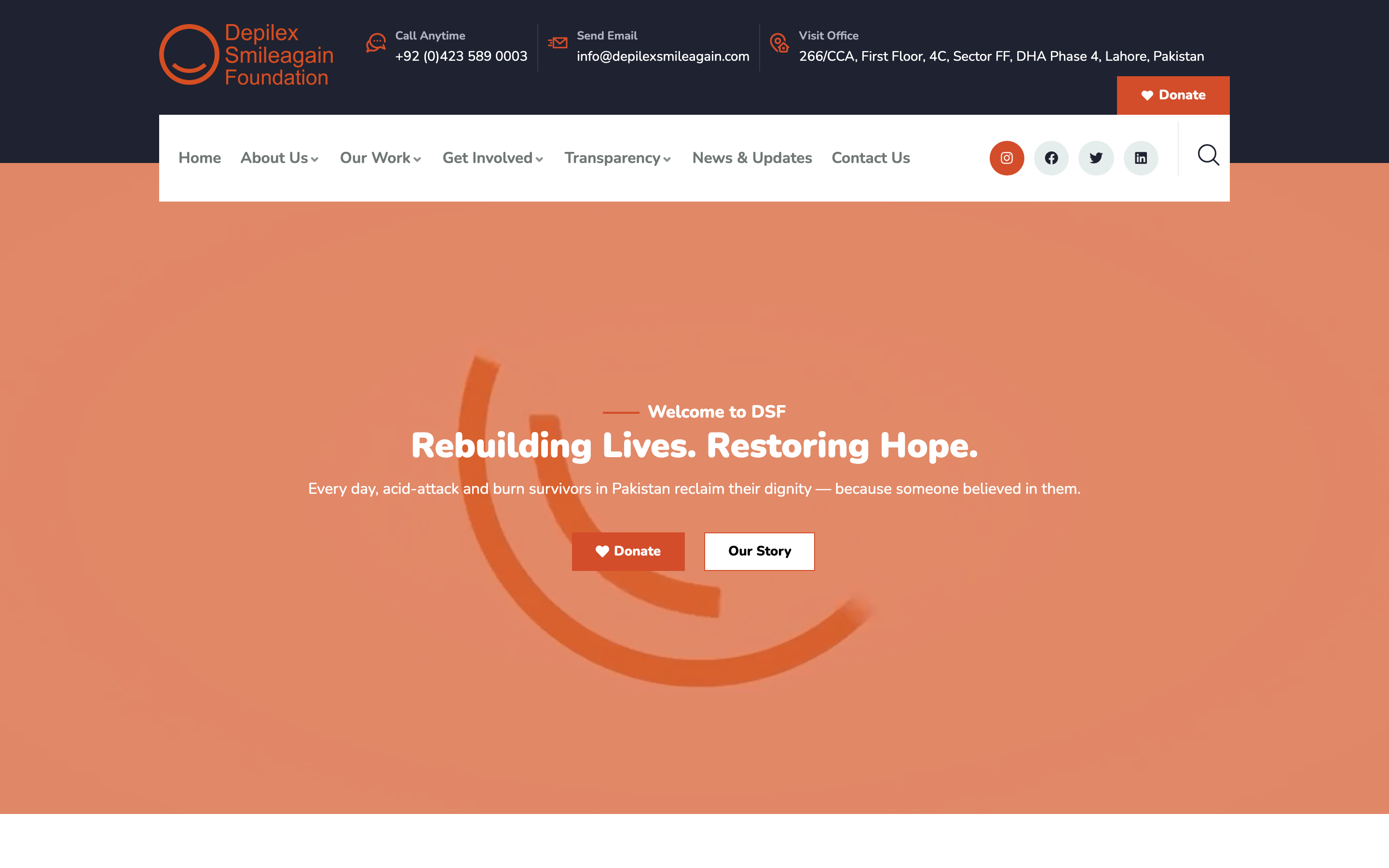The height and width of the screenshot is (868, 1389).
Task: Click the Our Story button
Action: (x=759, y=551)
